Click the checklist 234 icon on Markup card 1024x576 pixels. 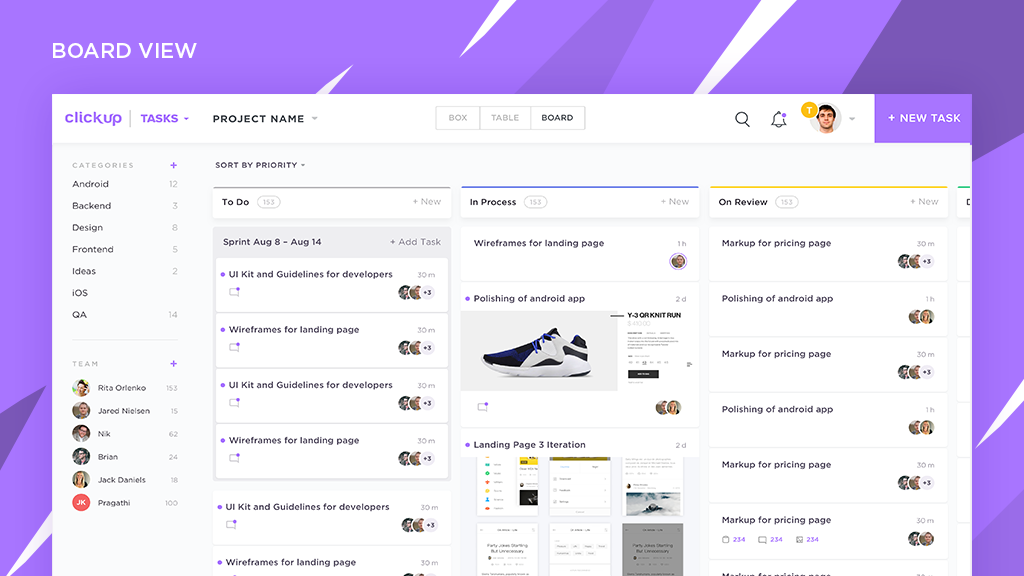point(726,539)
